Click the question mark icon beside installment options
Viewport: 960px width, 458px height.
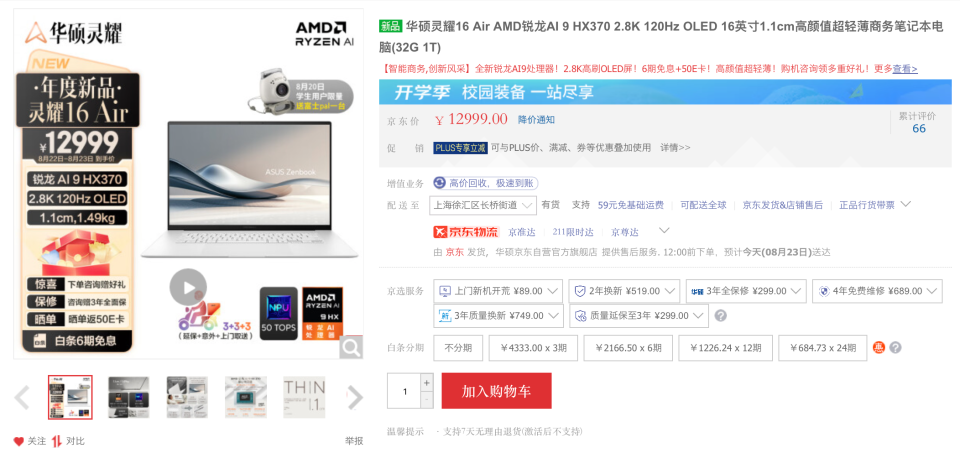coord(895,348)
